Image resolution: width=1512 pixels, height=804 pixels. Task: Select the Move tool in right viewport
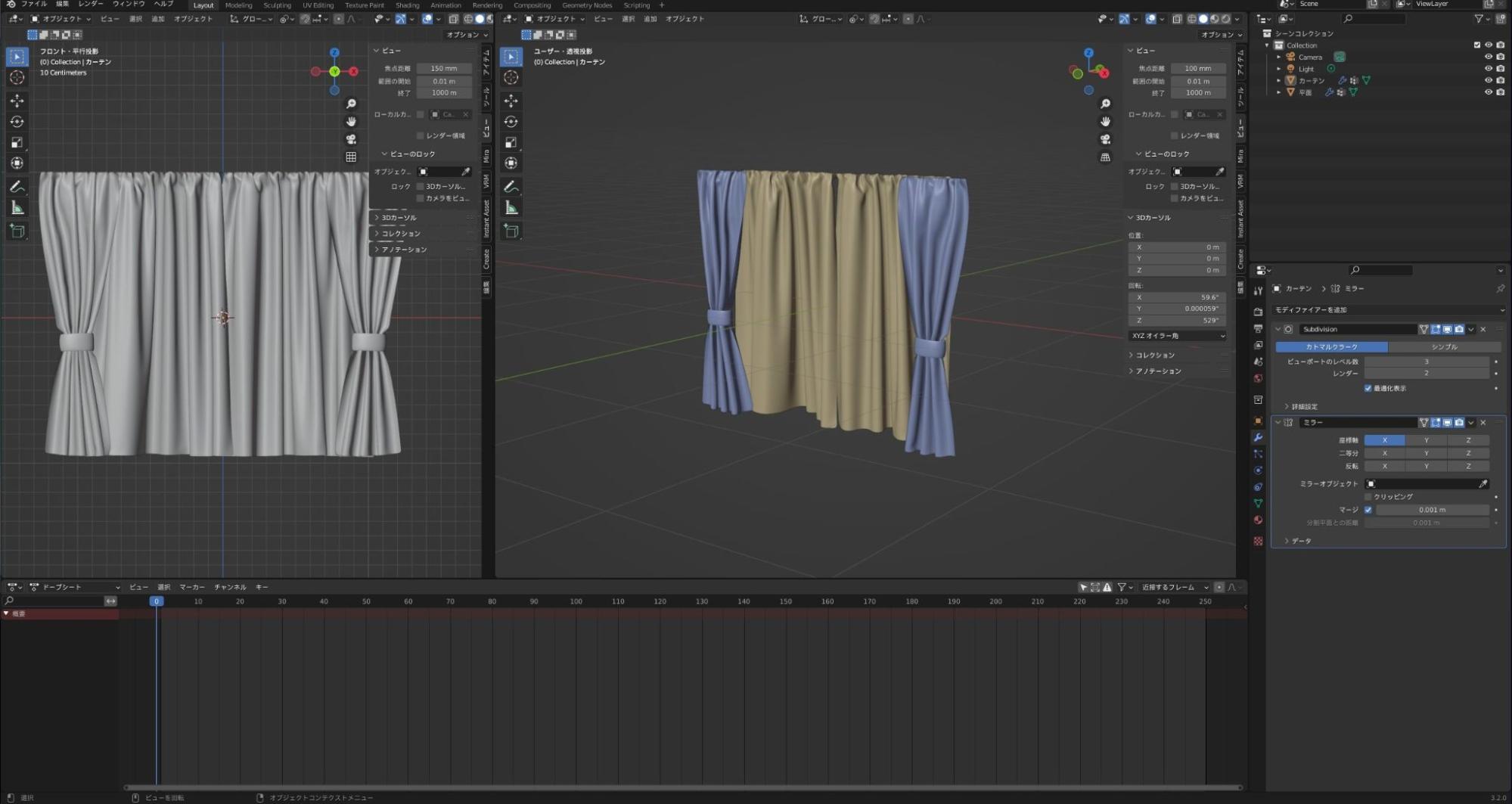click(x=511, y=101)
